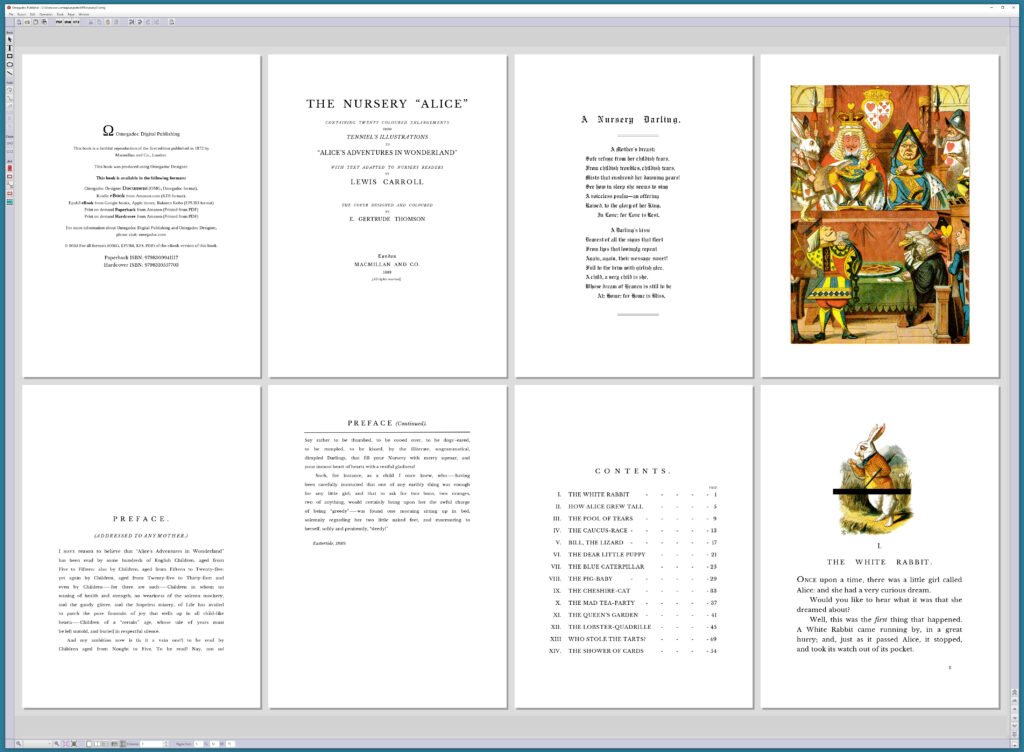Open the Page menu

coord(71,14)
